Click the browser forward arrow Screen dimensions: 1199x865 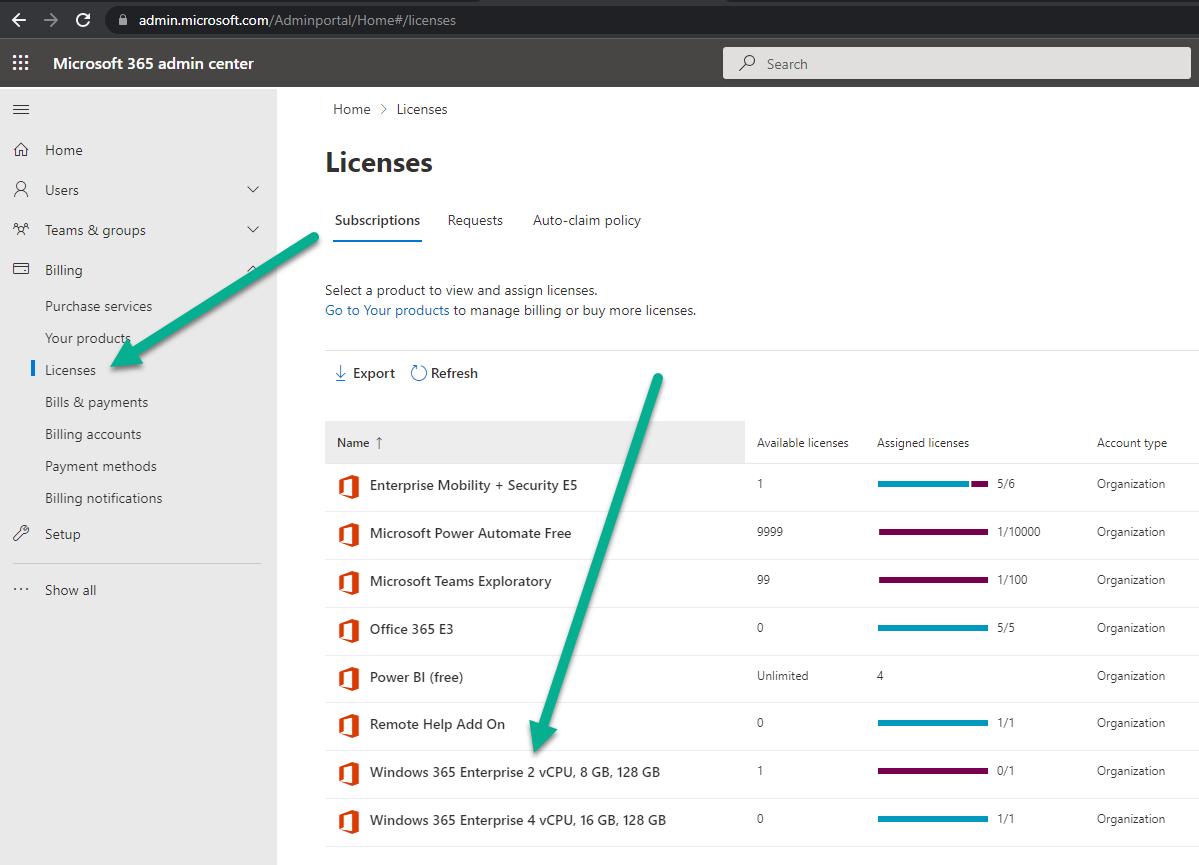pyautogui.click(x=51, y=20)
